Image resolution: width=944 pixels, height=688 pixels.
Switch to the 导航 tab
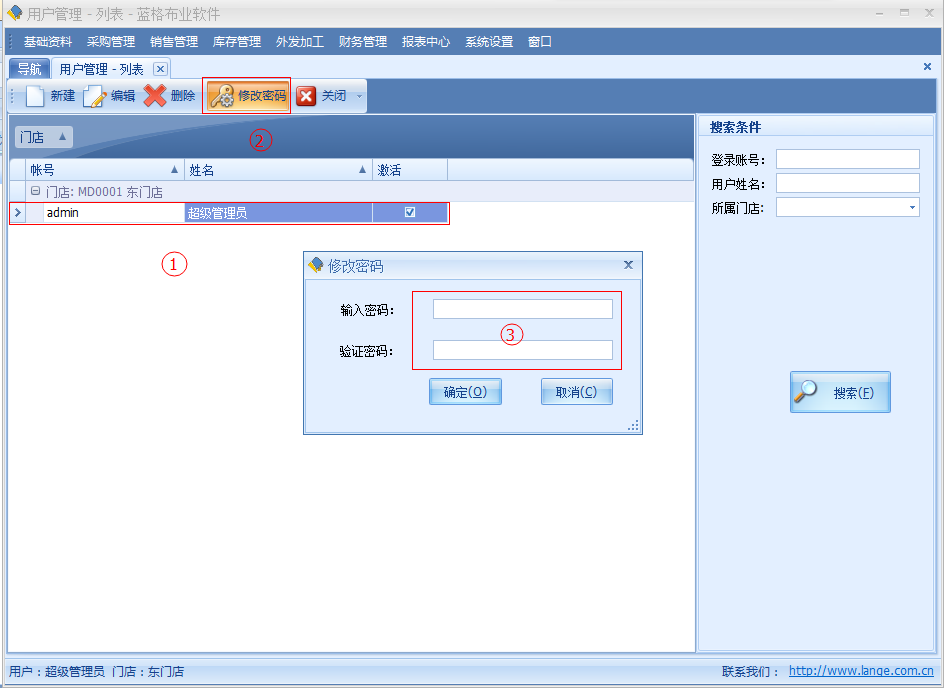[x=30, y=69]
